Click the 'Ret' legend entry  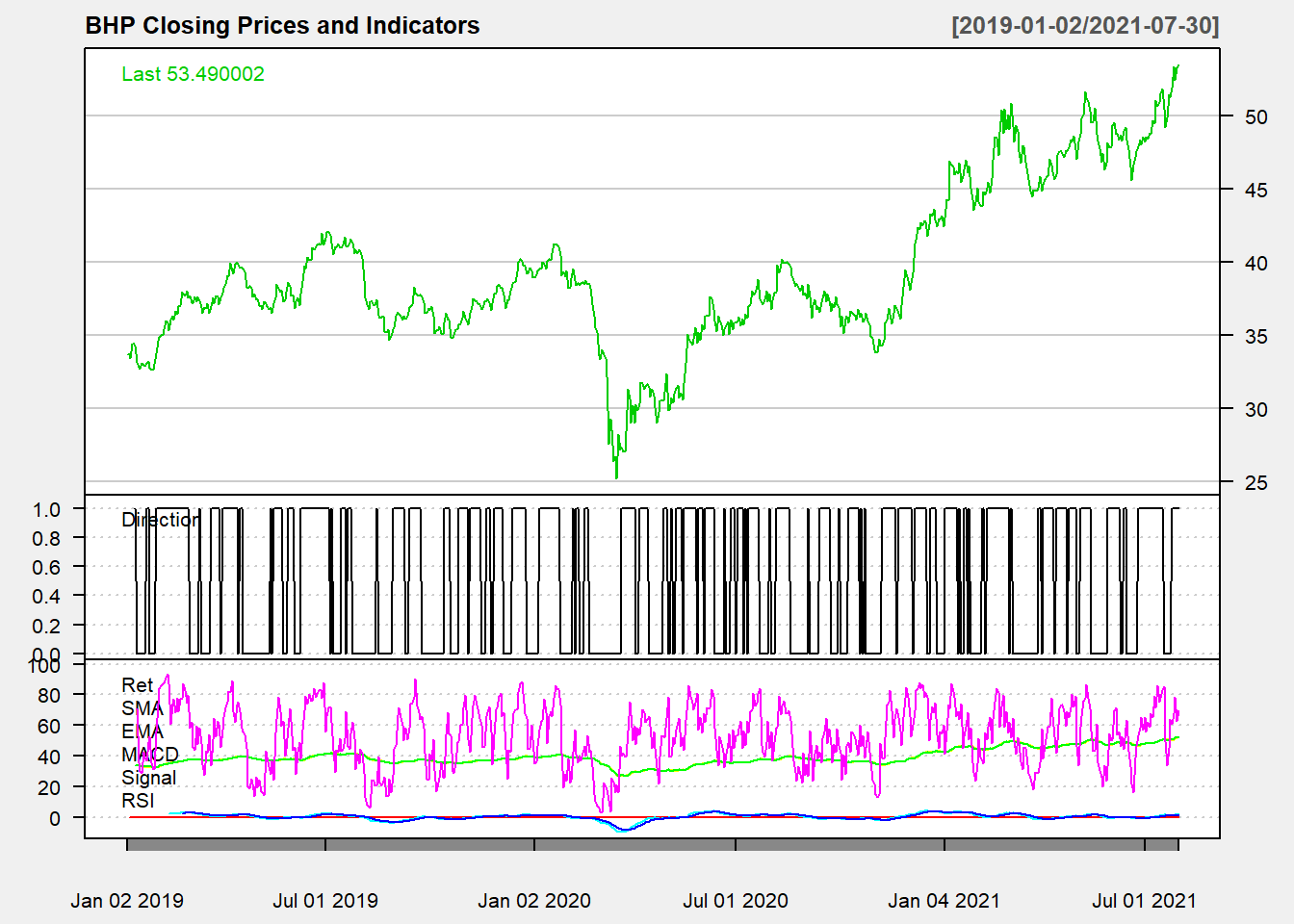point(137,685)
